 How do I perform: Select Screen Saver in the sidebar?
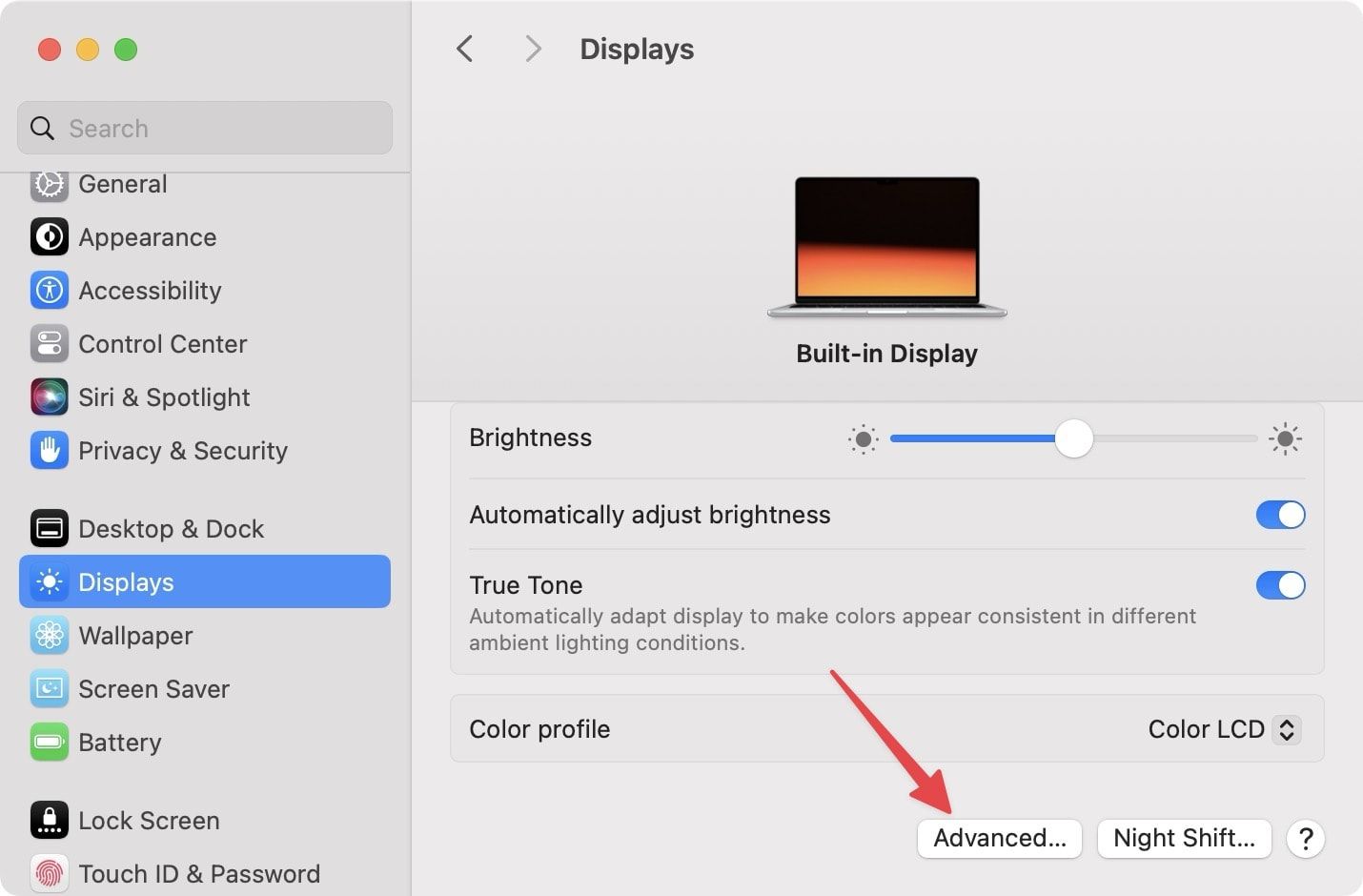click(153, 689)
